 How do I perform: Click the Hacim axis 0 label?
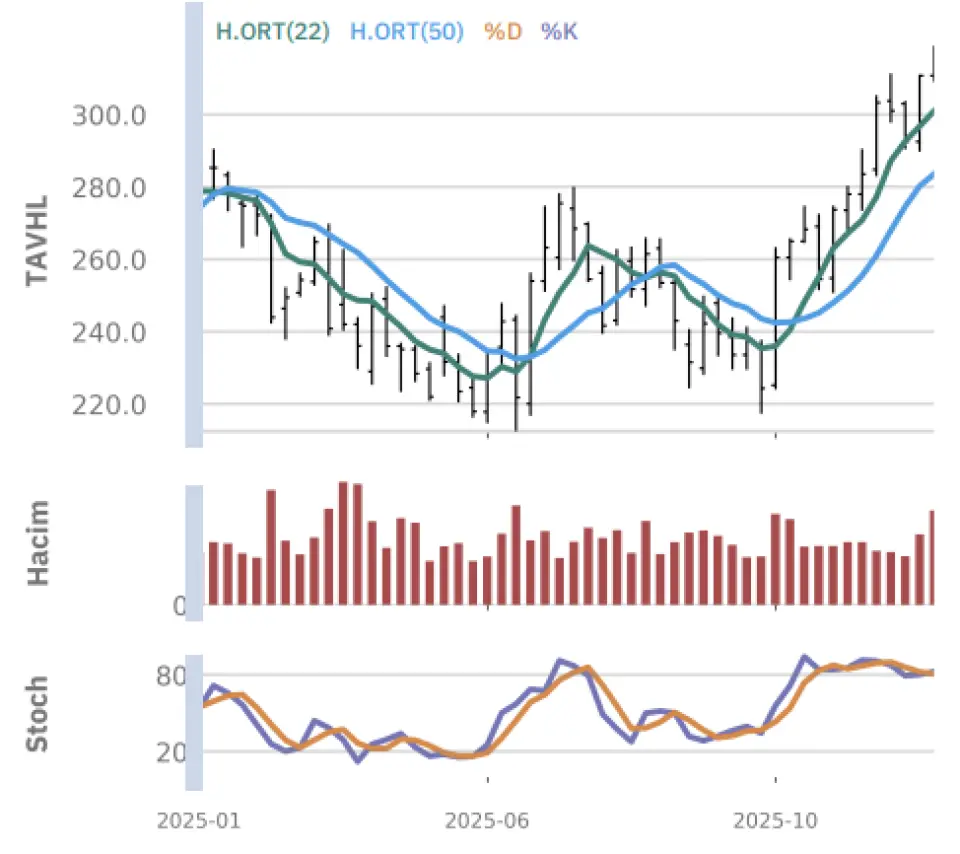click(x=179, y=606)
